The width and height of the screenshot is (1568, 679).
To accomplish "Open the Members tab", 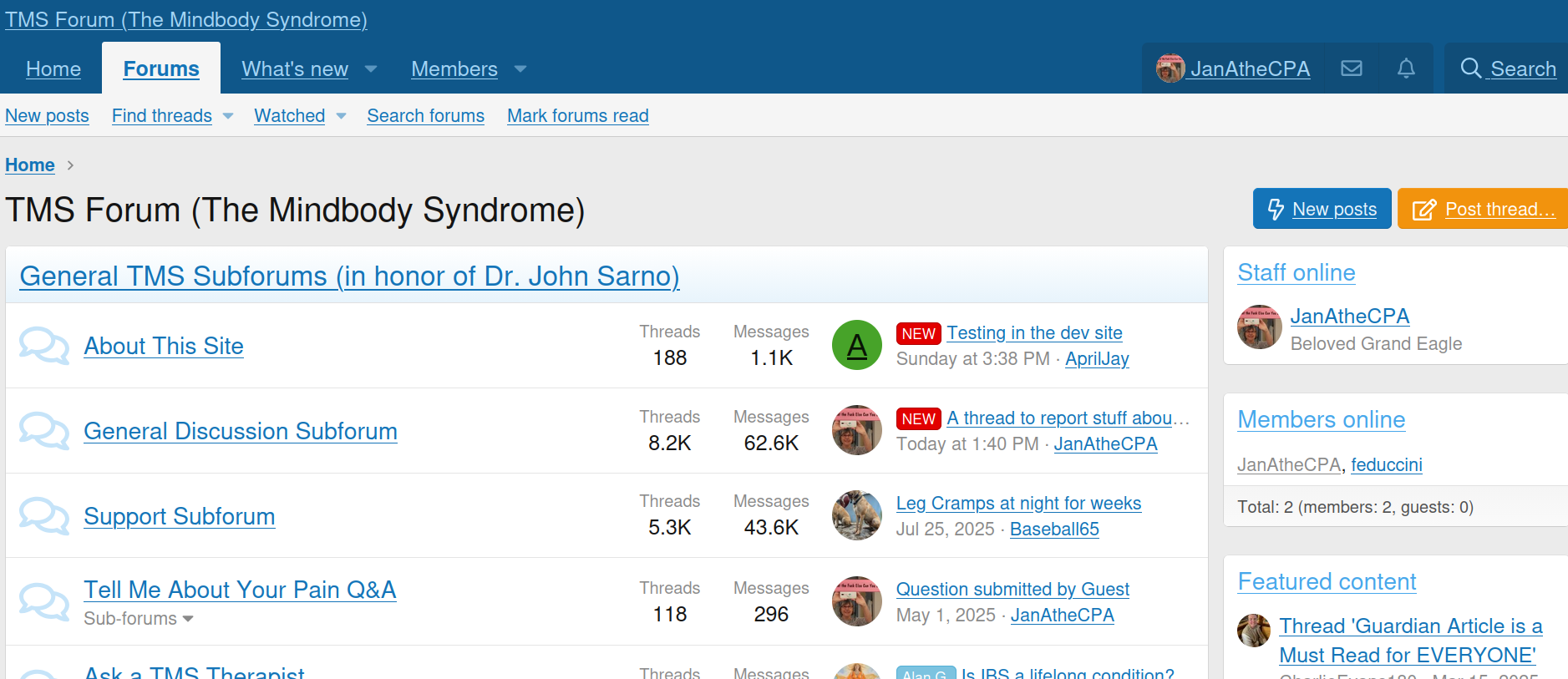I will pyautogui.click(x=454, y=69).
